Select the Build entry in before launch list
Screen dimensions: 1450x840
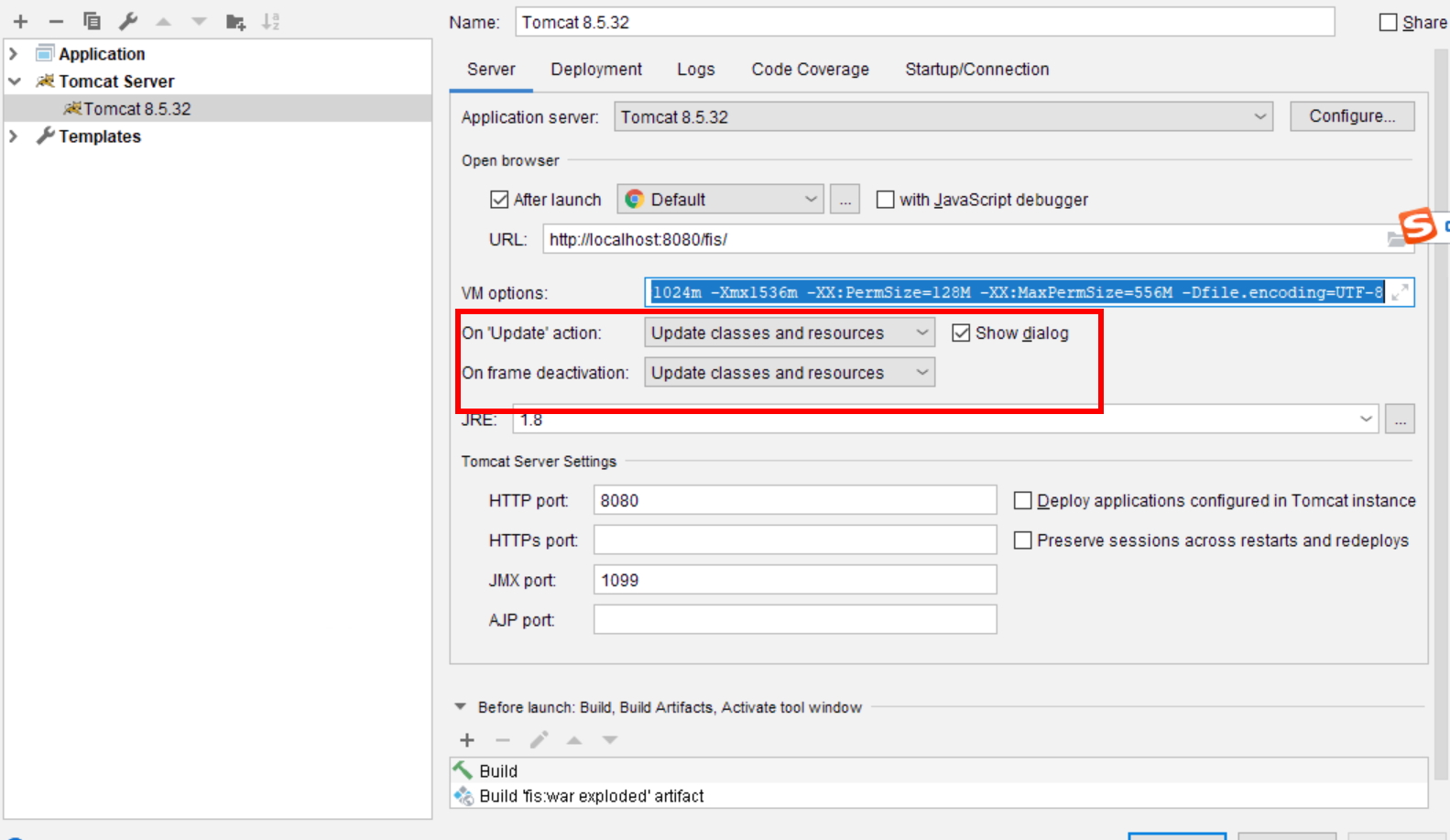(x=939, y=771)
